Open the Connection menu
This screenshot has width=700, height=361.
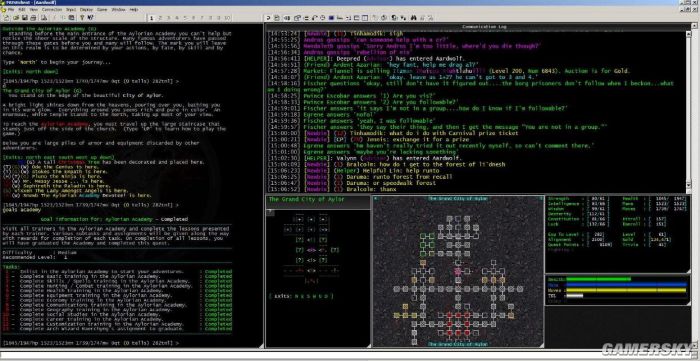(x=52, y=9)
